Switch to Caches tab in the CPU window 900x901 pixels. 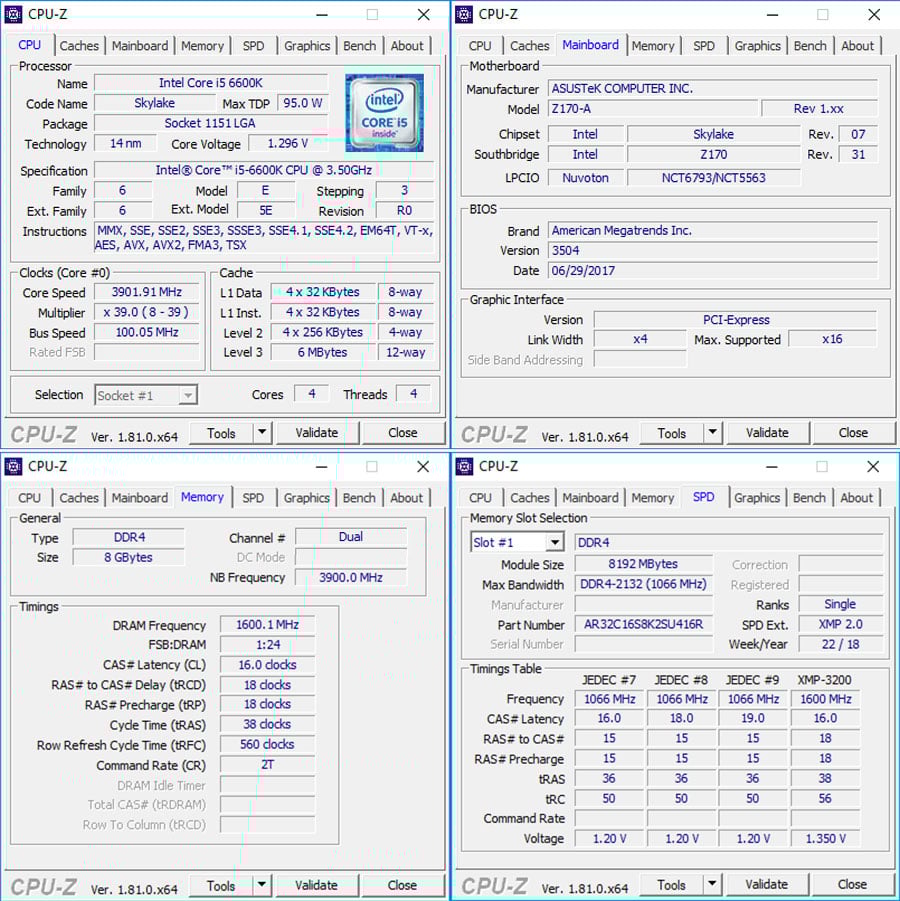pos(79,46)
